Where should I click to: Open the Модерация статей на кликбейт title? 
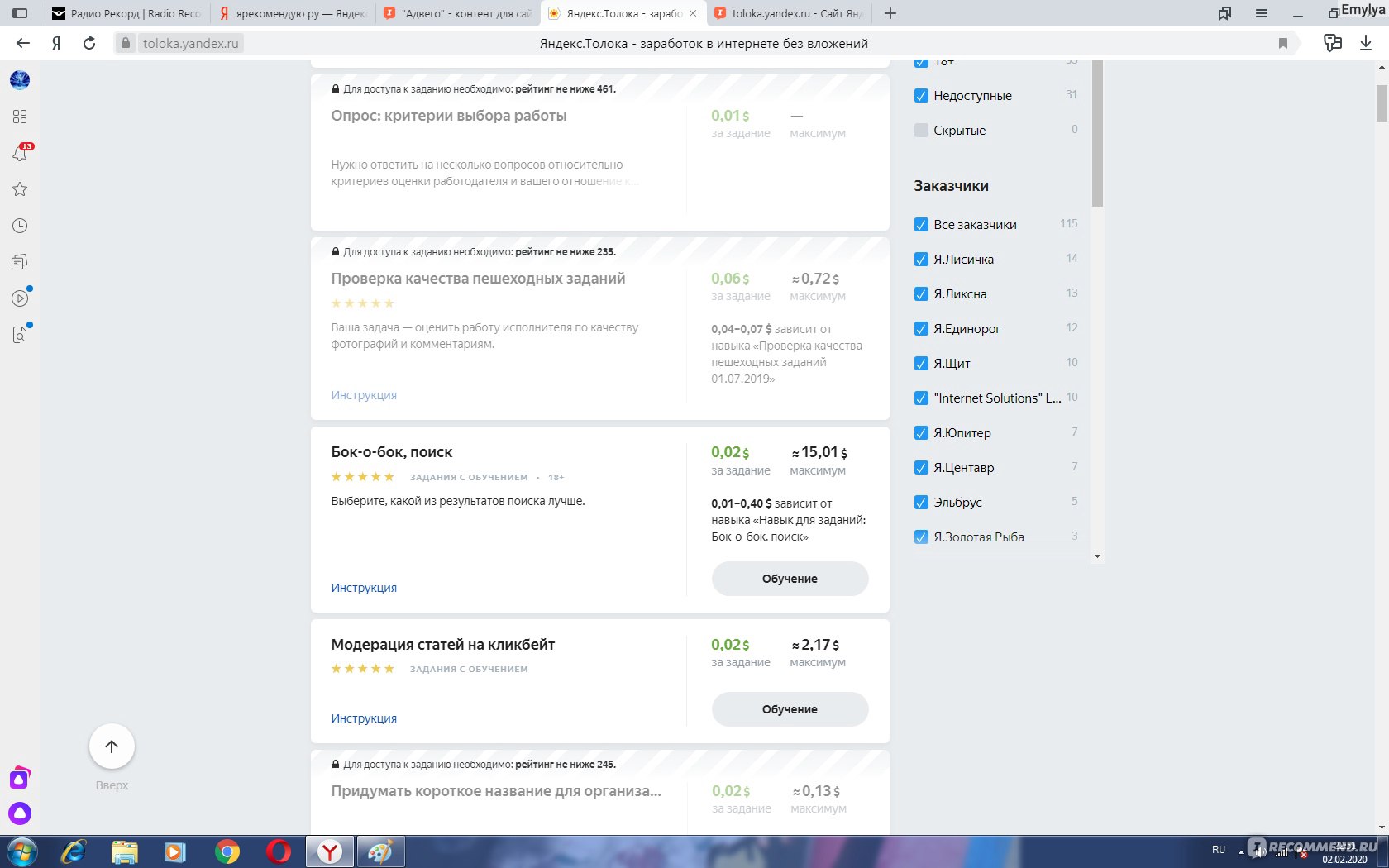pyautogui.click(x=443, y=645)
